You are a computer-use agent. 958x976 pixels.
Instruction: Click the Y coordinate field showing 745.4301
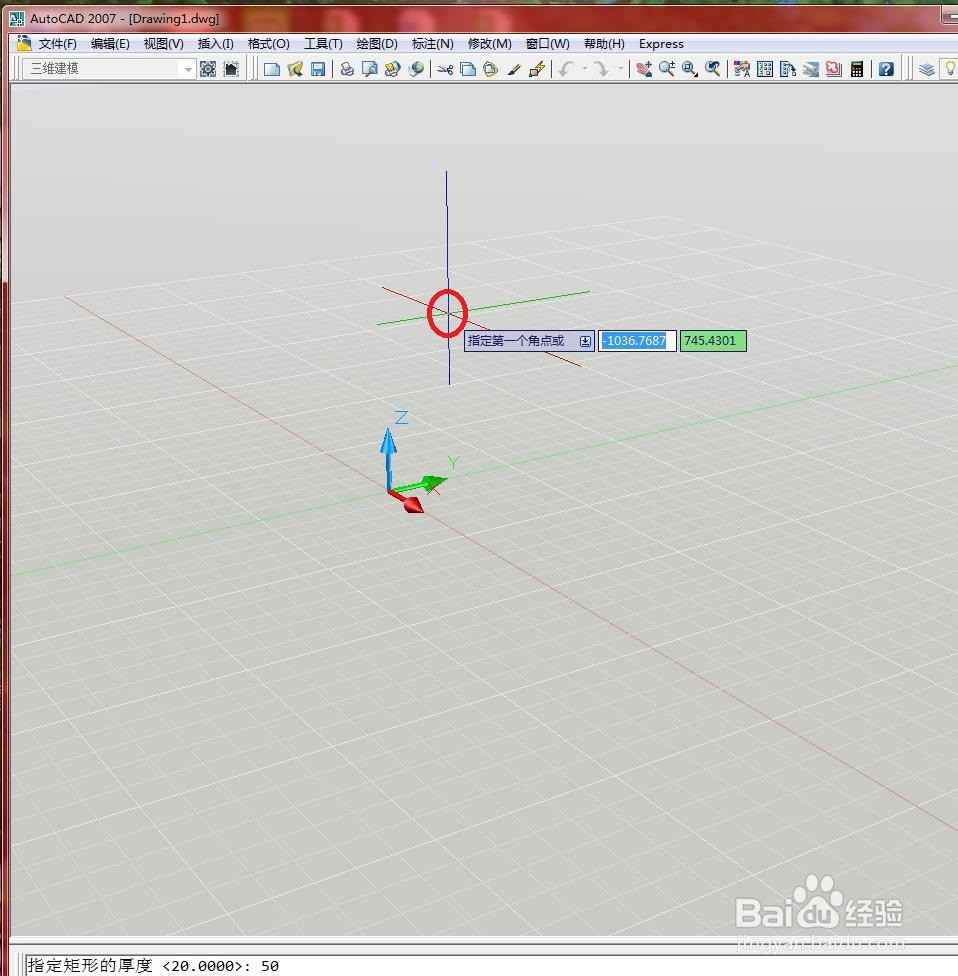coord(713,340)
